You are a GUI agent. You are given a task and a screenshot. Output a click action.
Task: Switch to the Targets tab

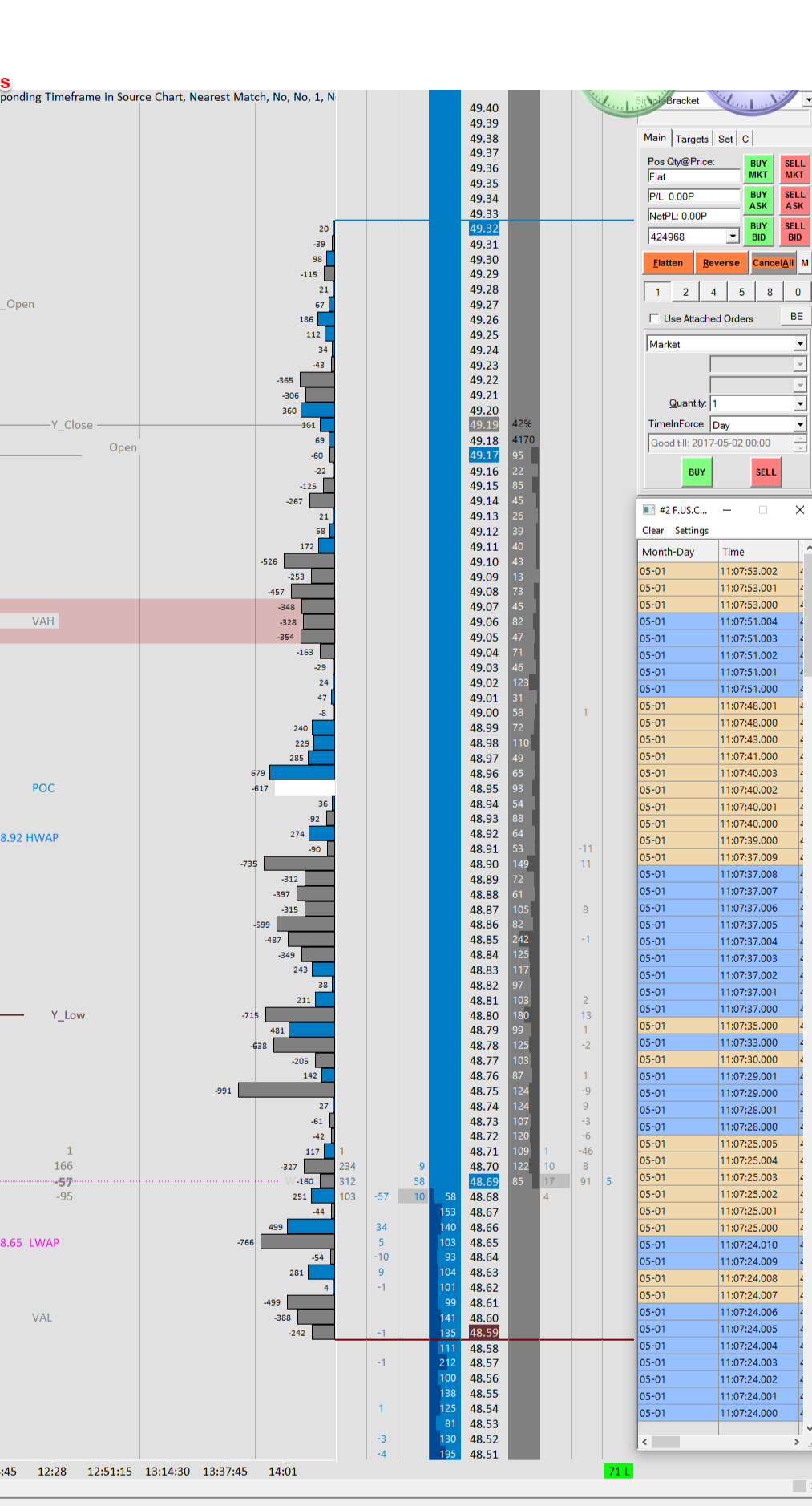[x=692, y=139]
